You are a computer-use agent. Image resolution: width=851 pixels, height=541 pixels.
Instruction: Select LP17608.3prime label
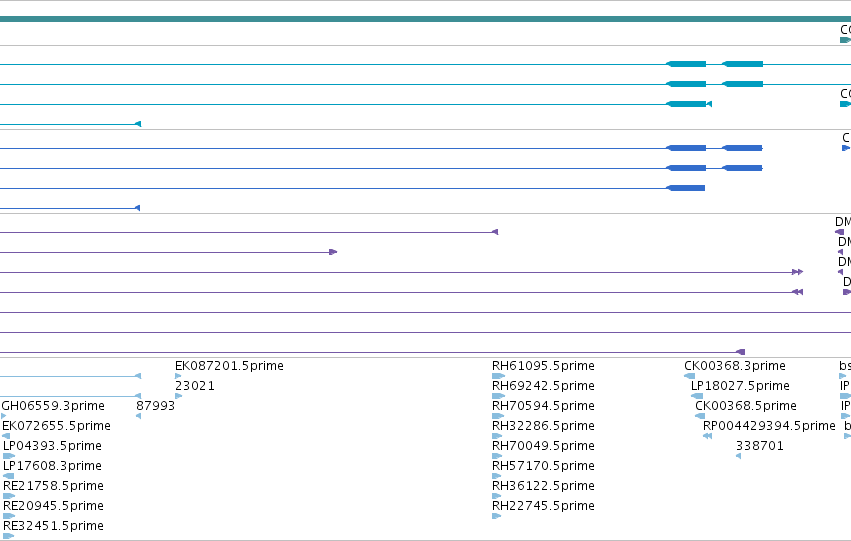tap(52, 466)
